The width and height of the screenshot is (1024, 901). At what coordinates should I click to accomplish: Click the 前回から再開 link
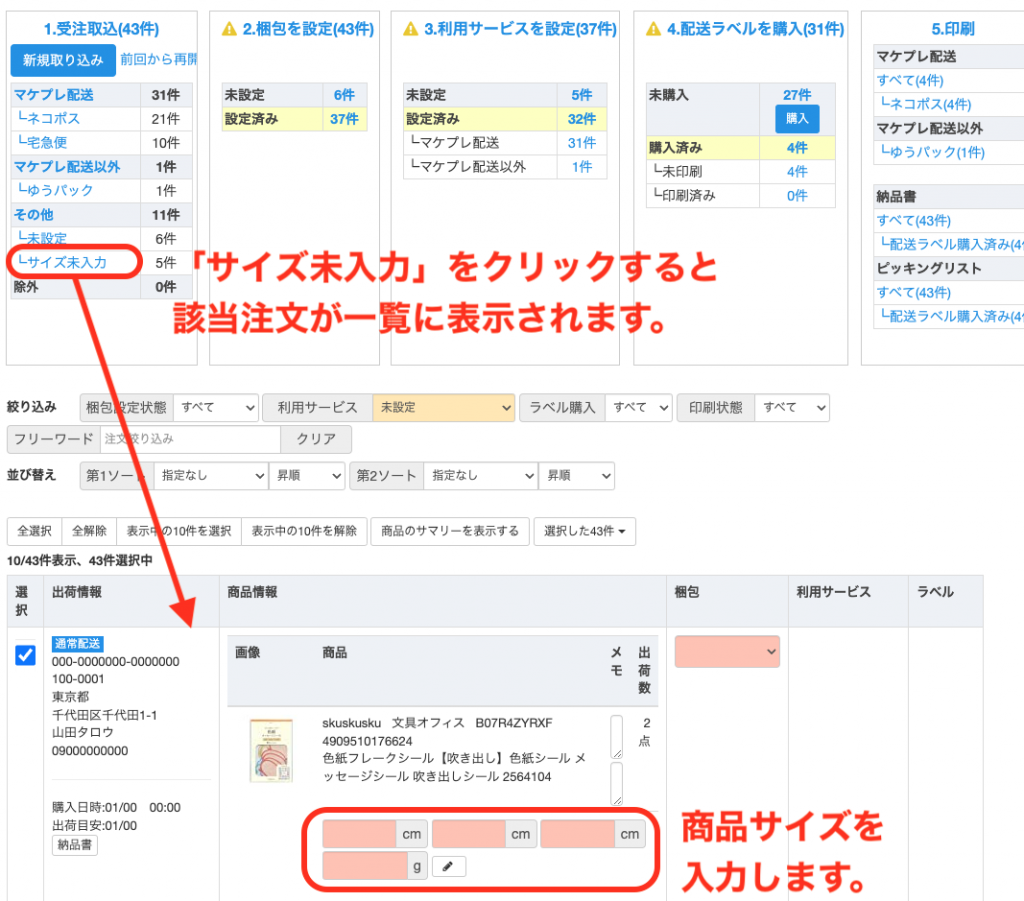159,59
